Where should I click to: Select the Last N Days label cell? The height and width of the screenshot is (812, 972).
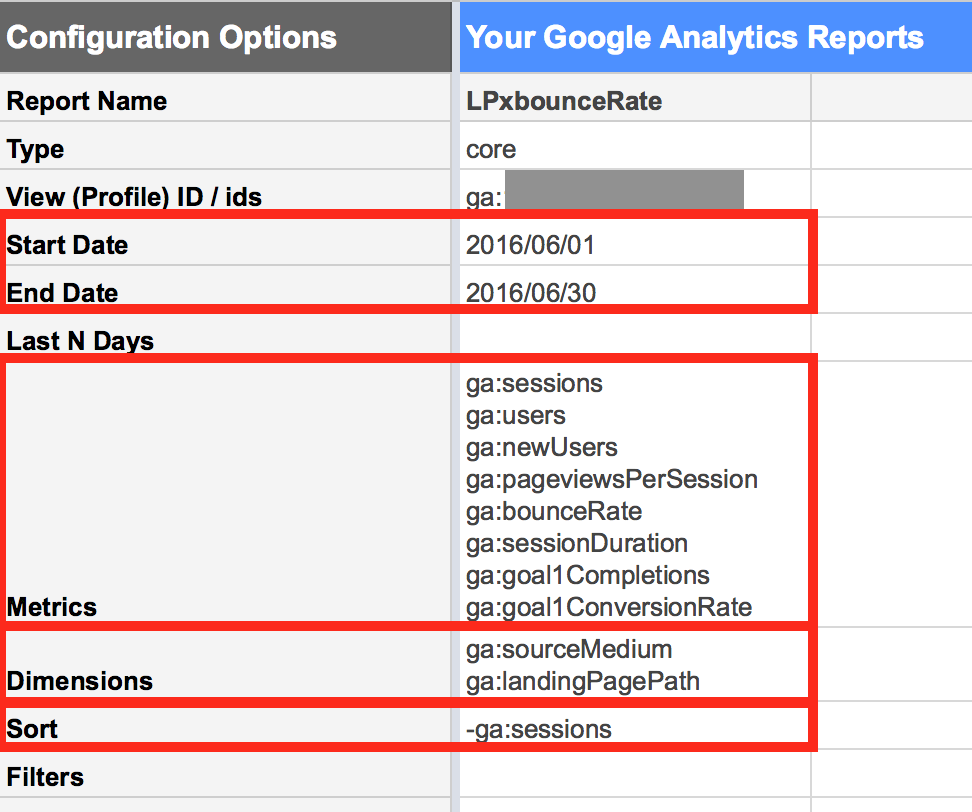click(x=226, y=337)
